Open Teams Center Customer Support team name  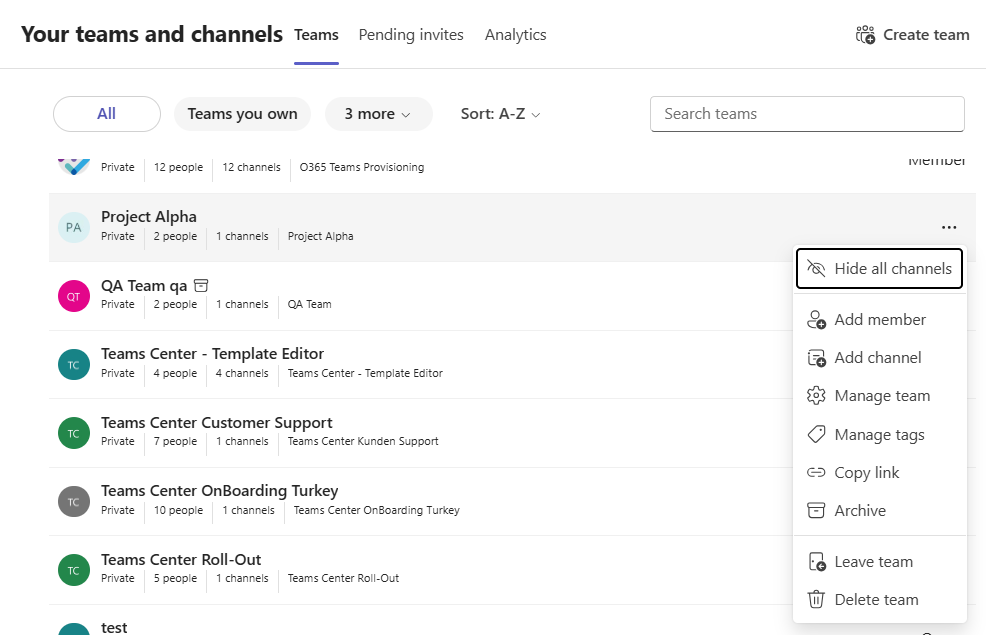tap(217, 422)
